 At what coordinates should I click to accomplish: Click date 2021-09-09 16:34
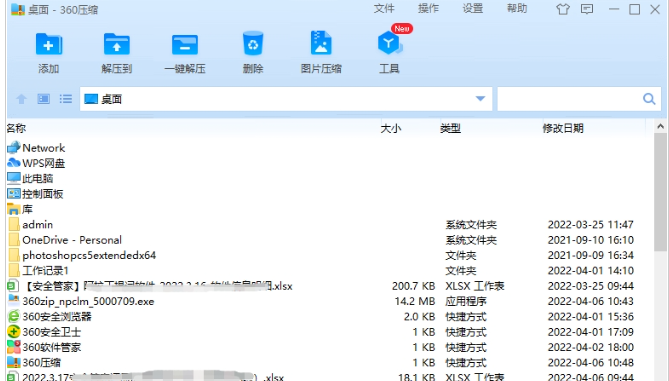(590, 255)
